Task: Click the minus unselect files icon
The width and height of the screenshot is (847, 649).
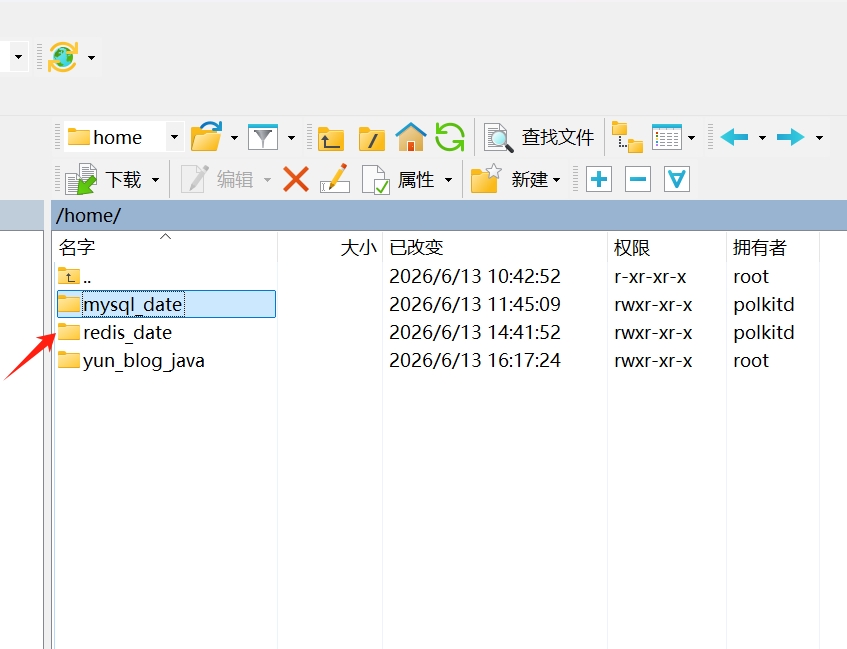Action: click(637, 179)
